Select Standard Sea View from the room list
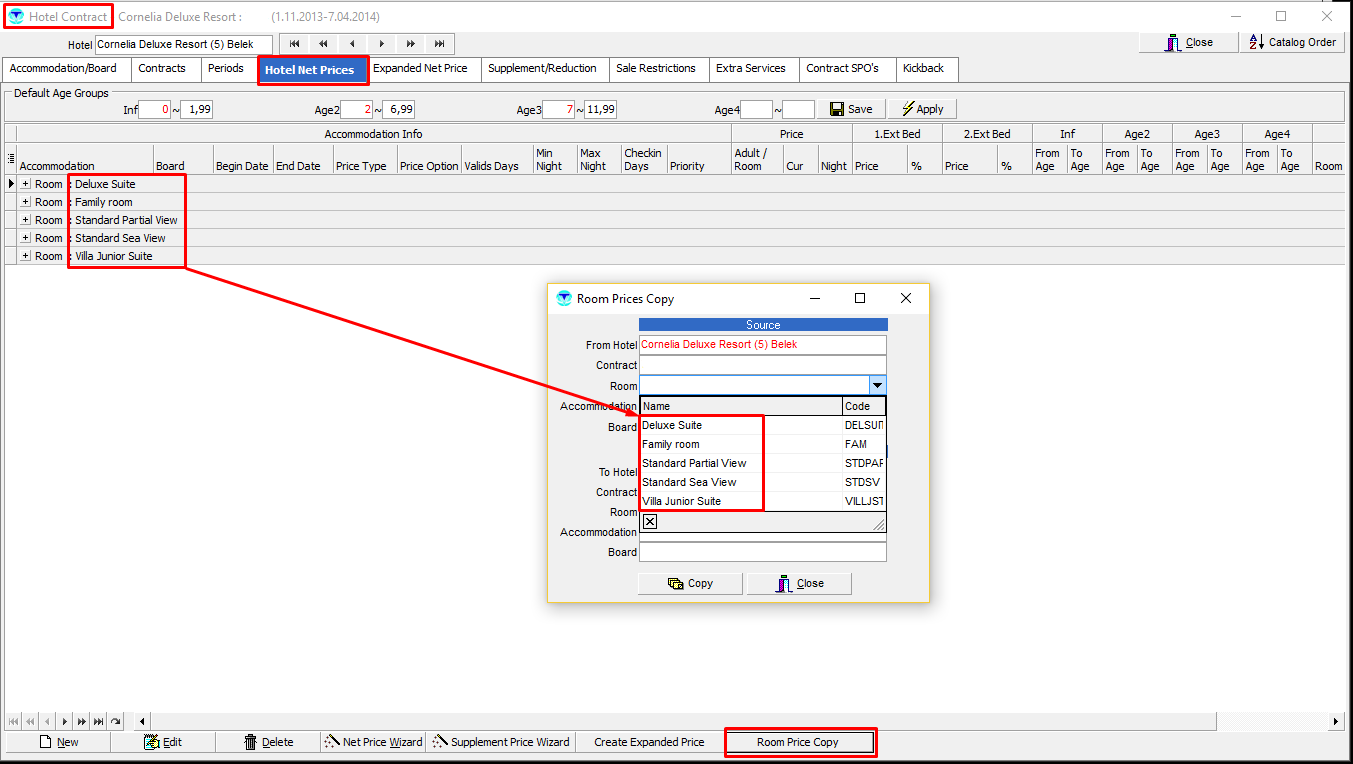This screenshot has width=1353, height=764. coord(689,482)
